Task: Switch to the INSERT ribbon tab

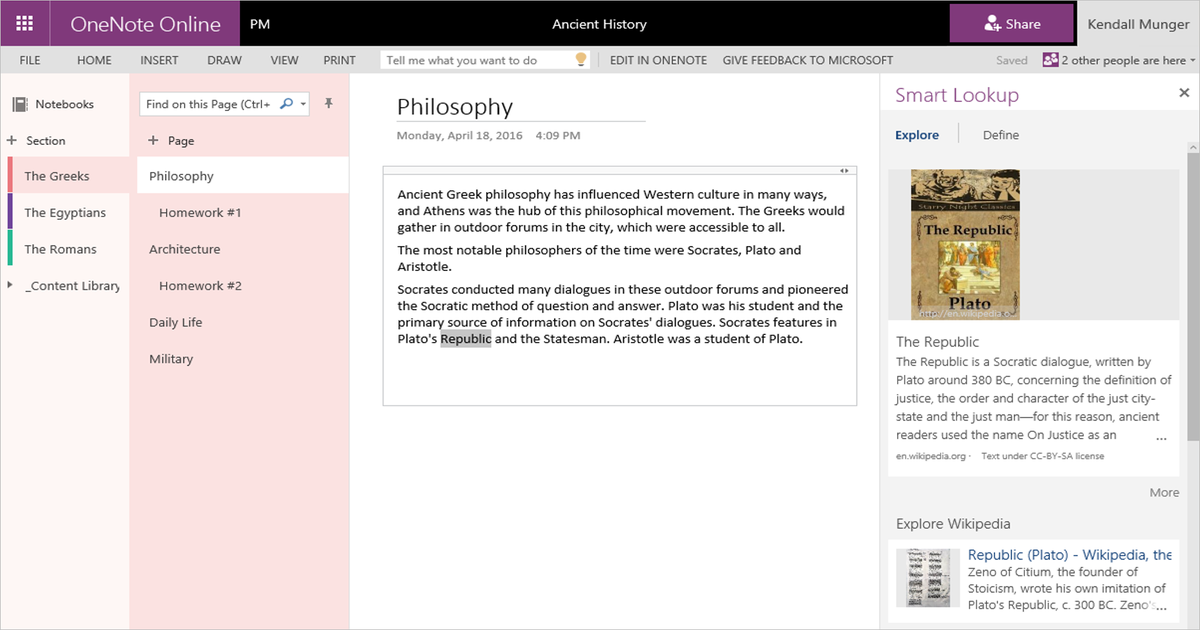Action: click(x=159, y=59)
